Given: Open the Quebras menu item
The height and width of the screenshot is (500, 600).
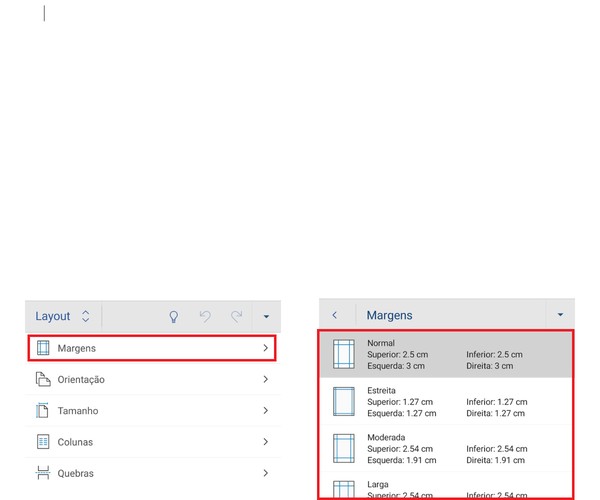Looking at the screenshot, I should [153, 473].
